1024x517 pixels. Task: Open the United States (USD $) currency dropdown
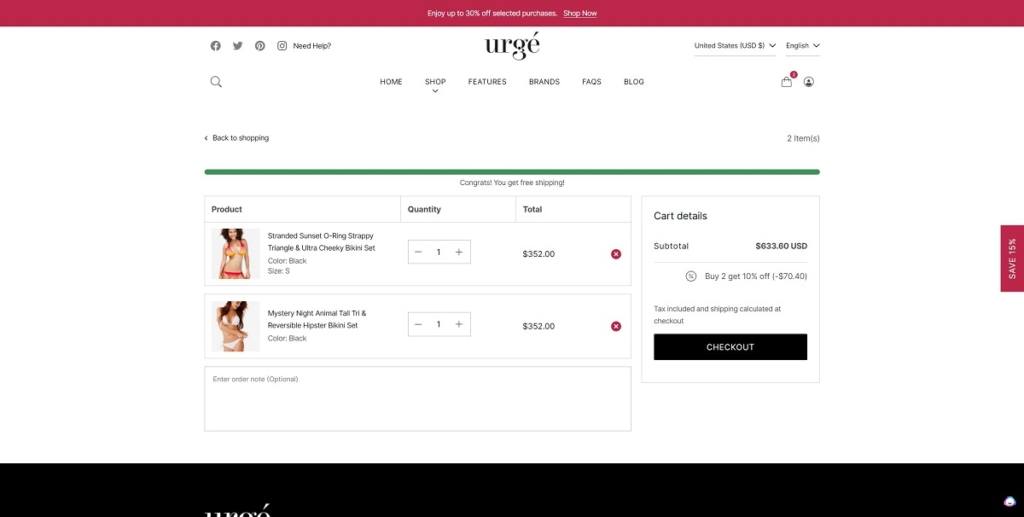pos(735,46)
